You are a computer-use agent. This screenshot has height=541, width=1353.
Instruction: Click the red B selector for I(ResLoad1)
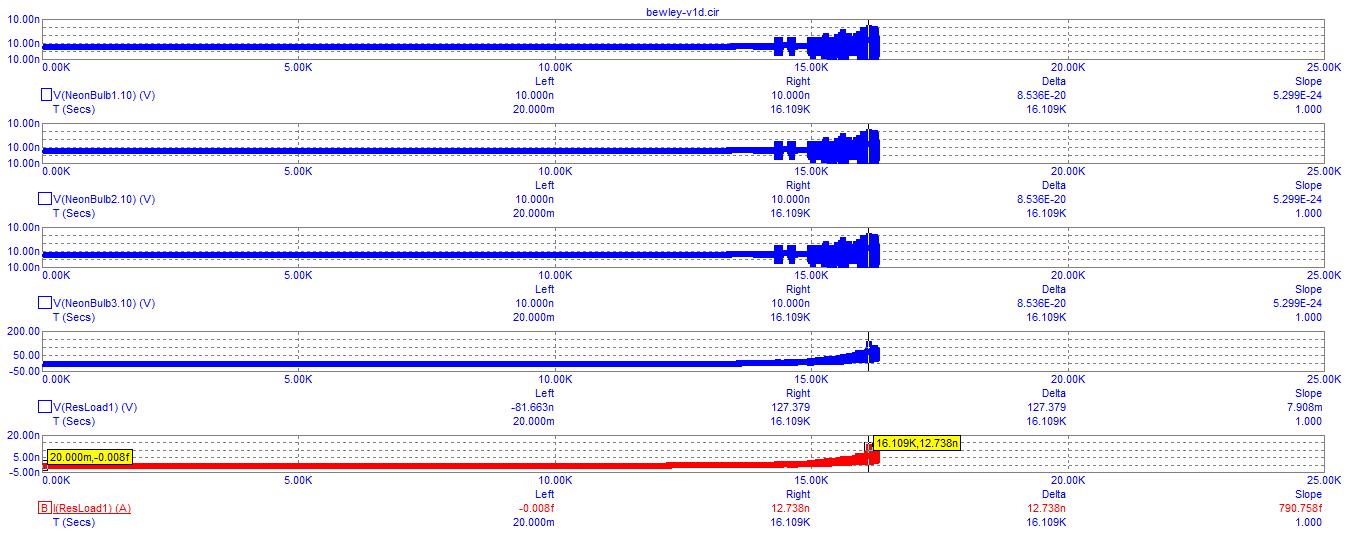(x=45, y=508)
